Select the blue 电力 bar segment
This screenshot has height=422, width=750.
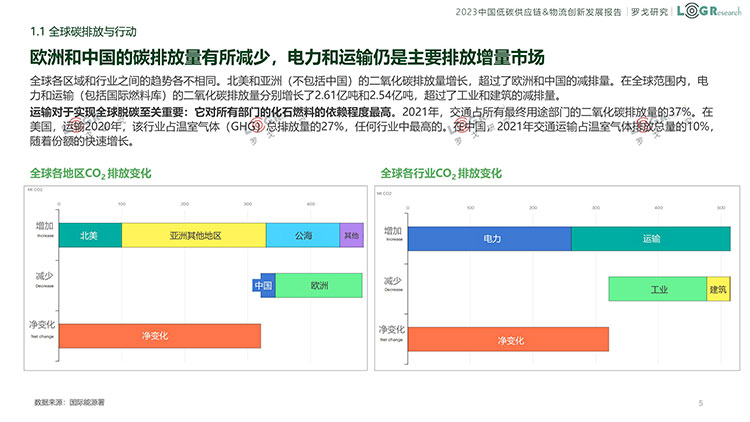490,239
